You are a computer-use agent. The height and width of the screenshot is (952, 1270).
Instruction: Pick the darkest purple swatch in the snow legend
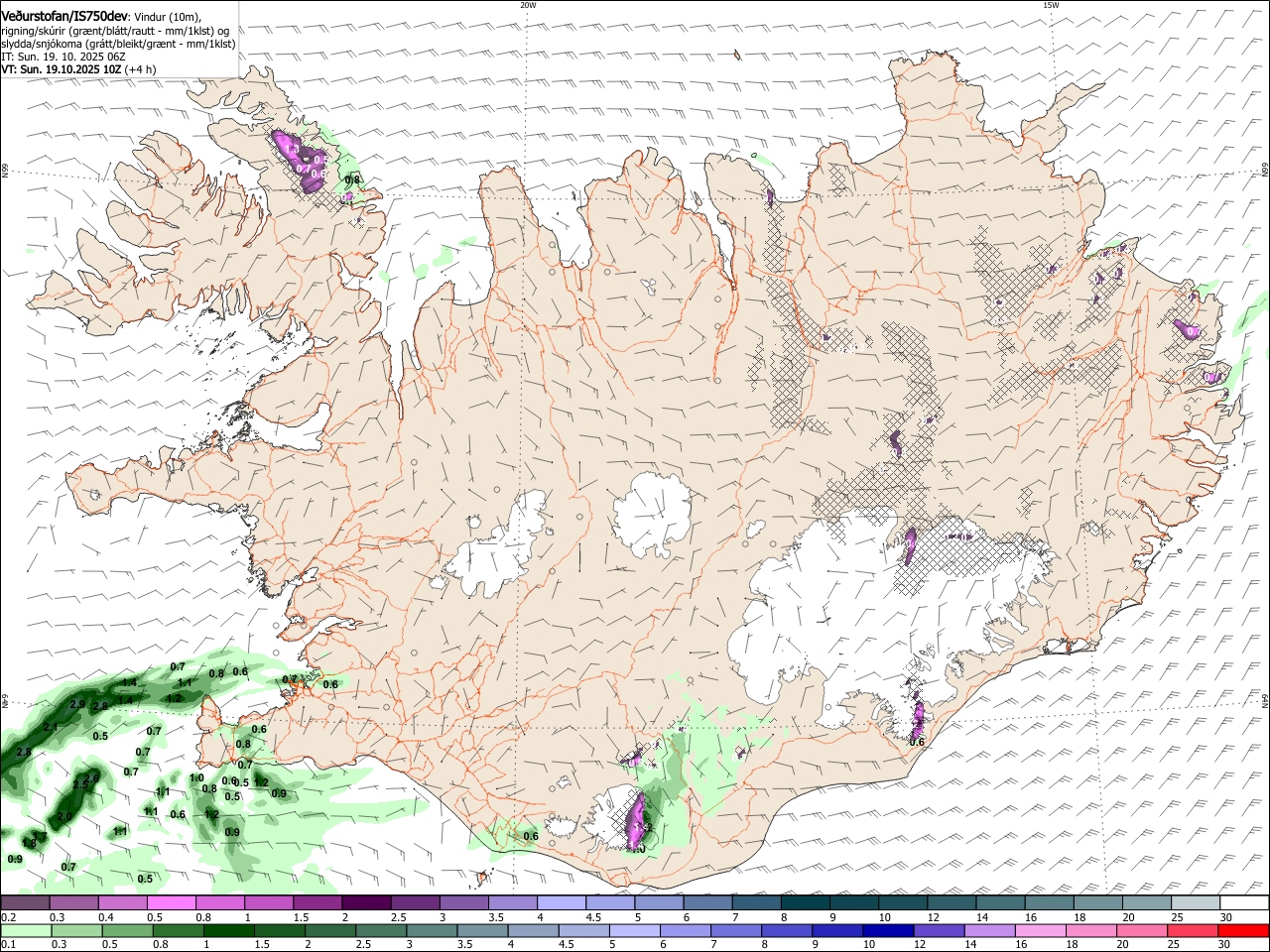[365, 903]
